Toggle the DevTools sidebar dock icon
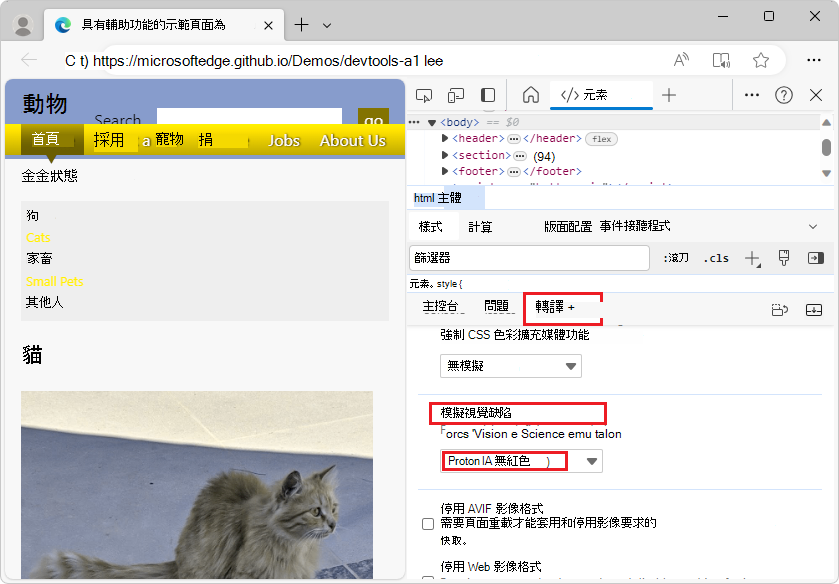The width and height of the screenshot is (839, 584). 488,95
